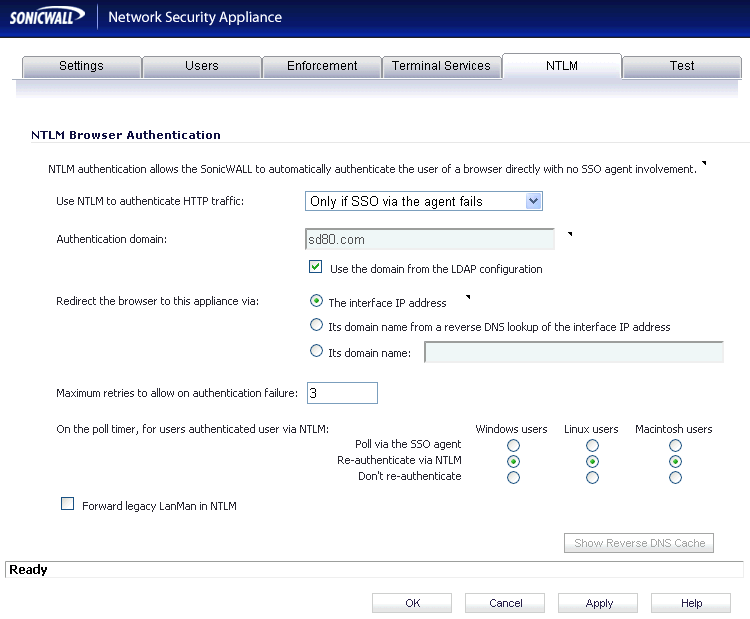Select the Its domain name radio button

tap(317, 351)
